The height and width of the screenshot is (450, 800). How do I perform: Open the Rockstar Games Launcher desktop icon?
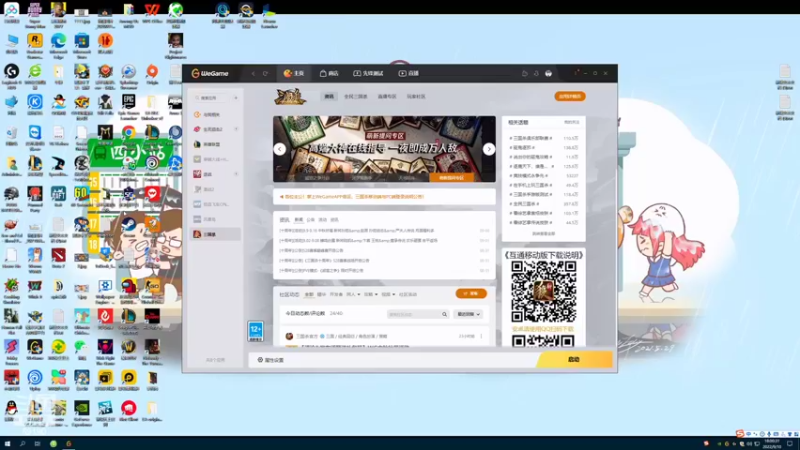pyautogui.click(x=35, y=44)
